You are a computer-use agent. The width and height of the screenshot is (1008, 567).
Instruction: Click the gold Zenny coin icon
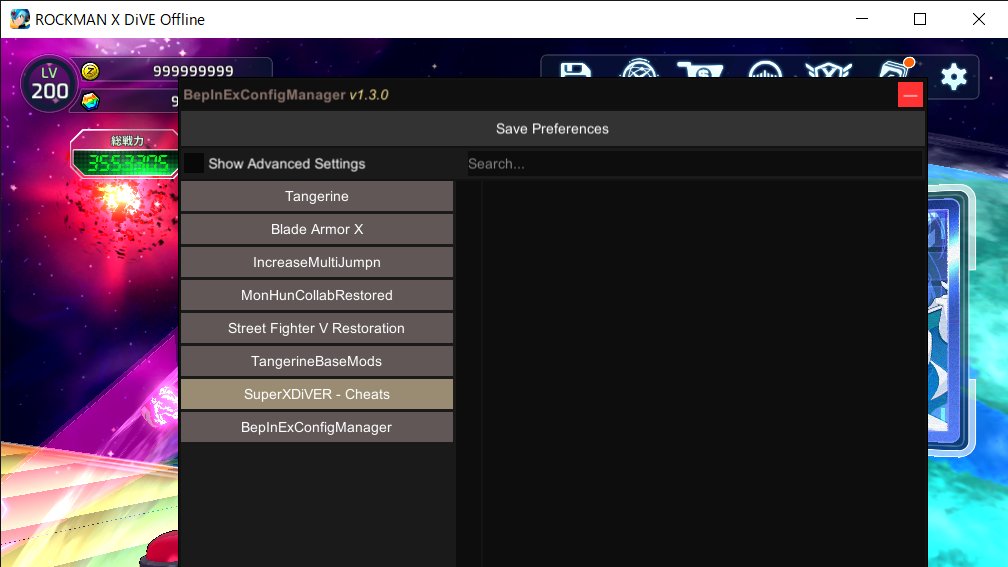pyautogui.click(x=91, y=71)
